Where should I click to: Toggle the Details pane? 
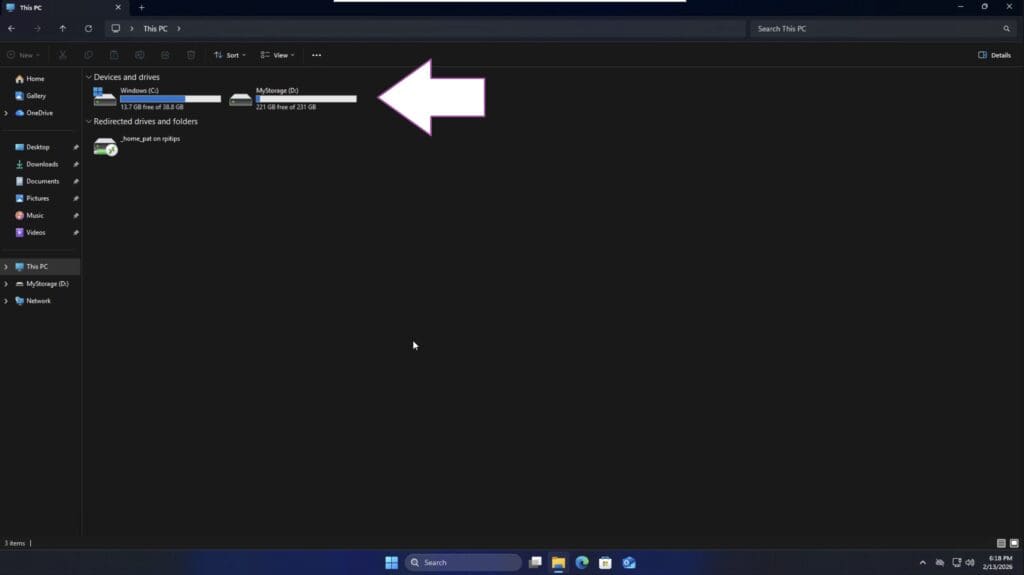[994, 55]
